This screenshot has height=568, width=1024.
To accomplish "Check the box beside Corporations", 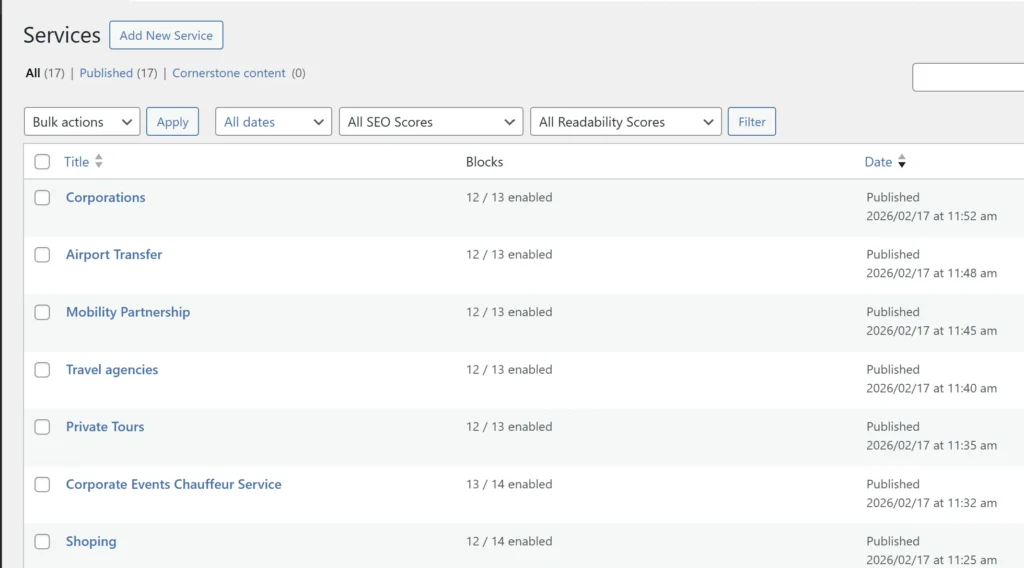I will (x=42, y=198).
